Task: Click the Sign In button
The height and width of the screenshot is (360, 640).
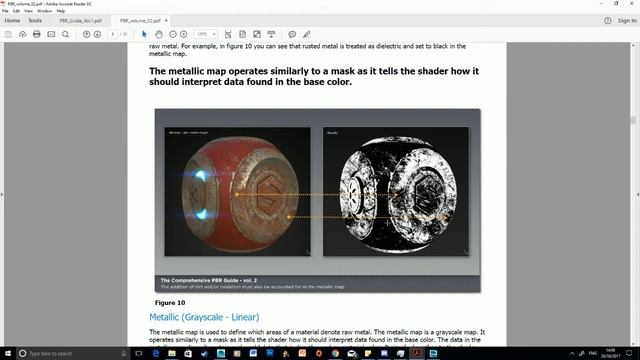Action: tap(627, 20)
